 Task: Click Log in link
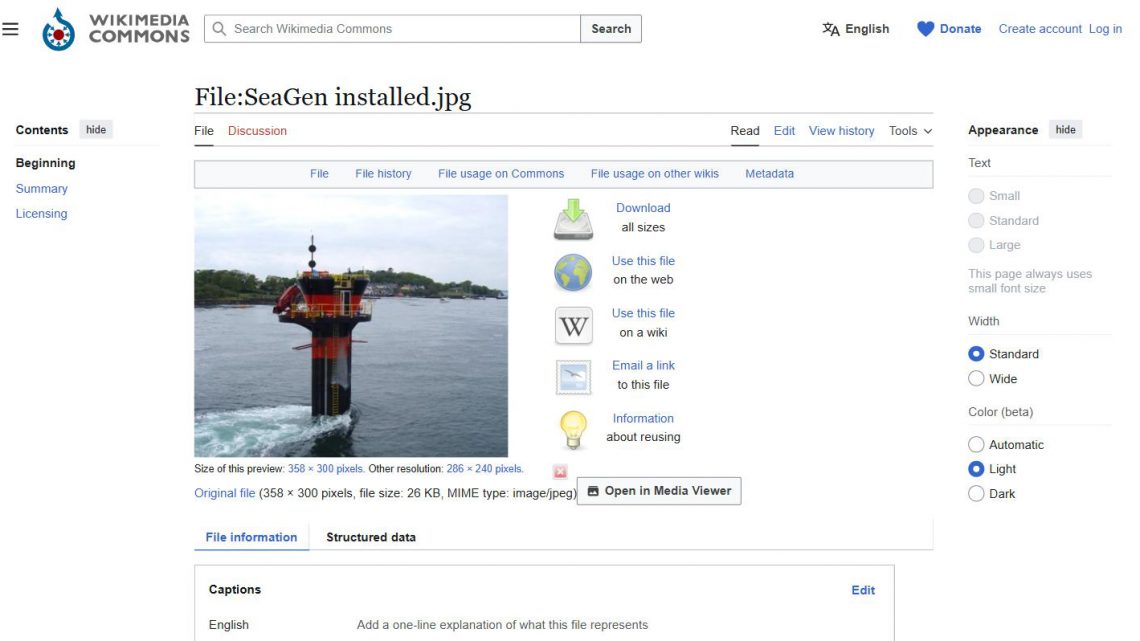[x=1105, y=29]
